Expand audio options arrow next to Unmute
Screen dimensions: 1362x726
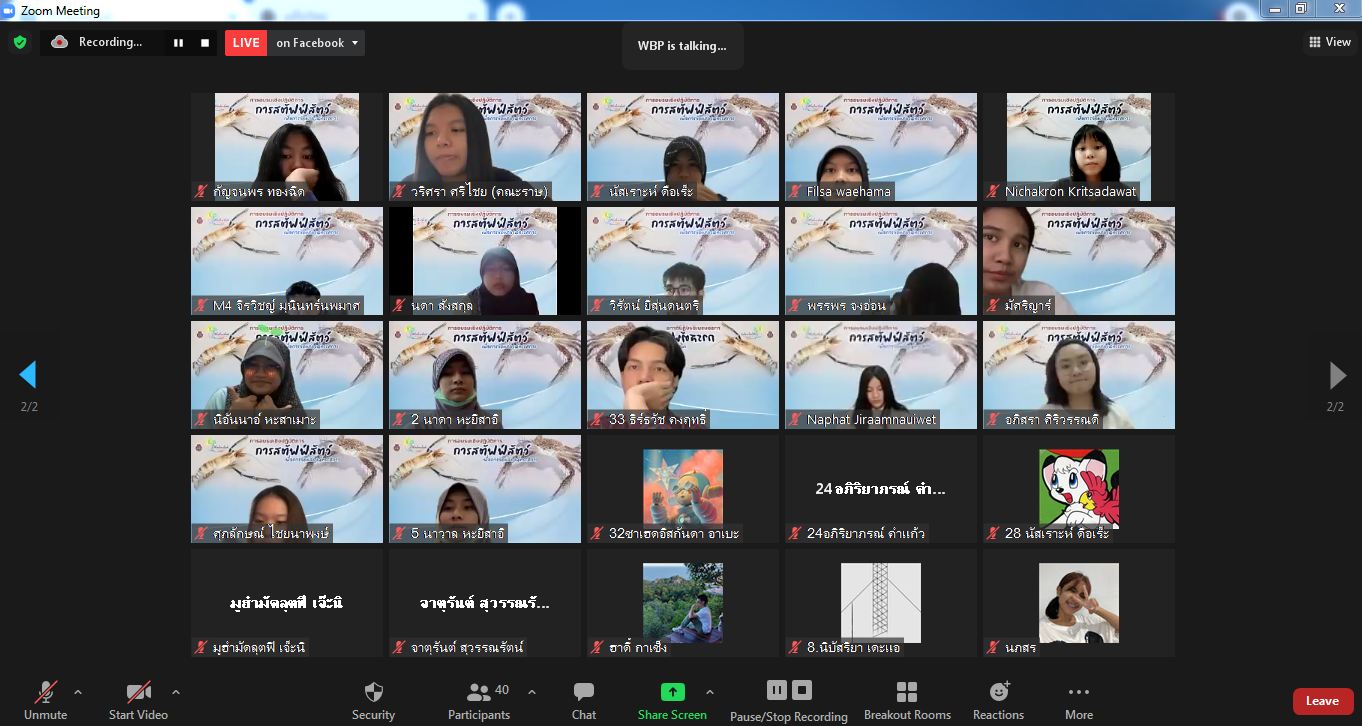tap(78, 692)
